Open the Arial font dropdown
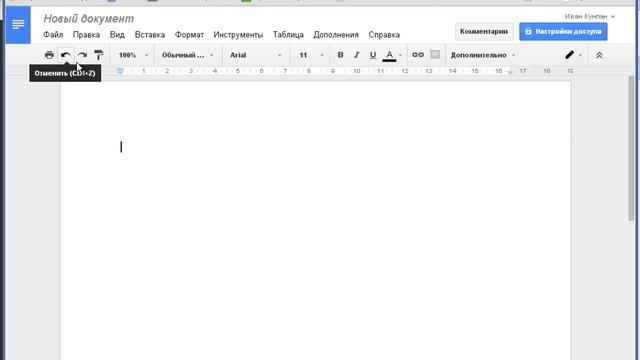This screenshot has height=360, width=640. tap(256, 55)
